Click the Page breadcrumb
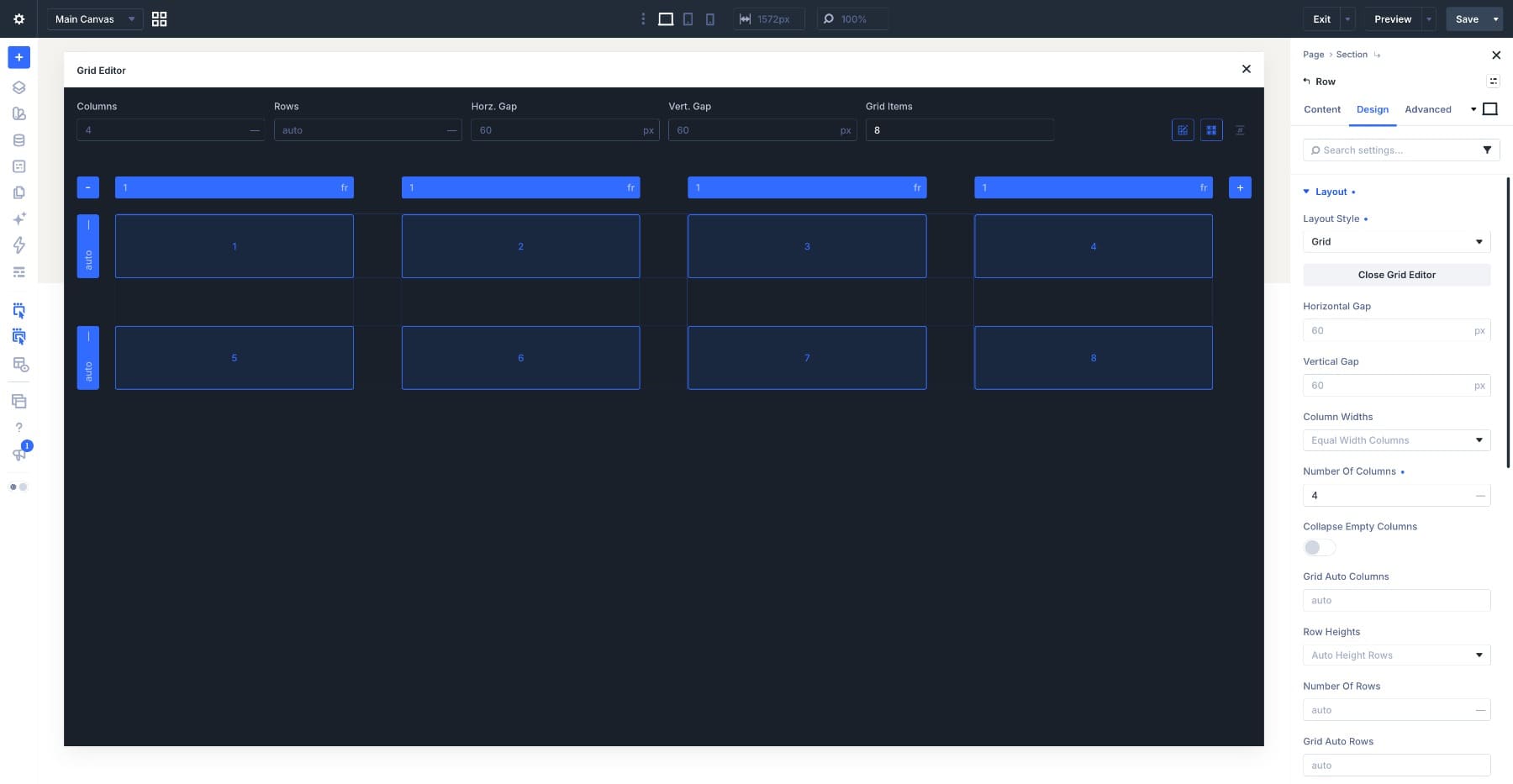 click(1313, 55)
